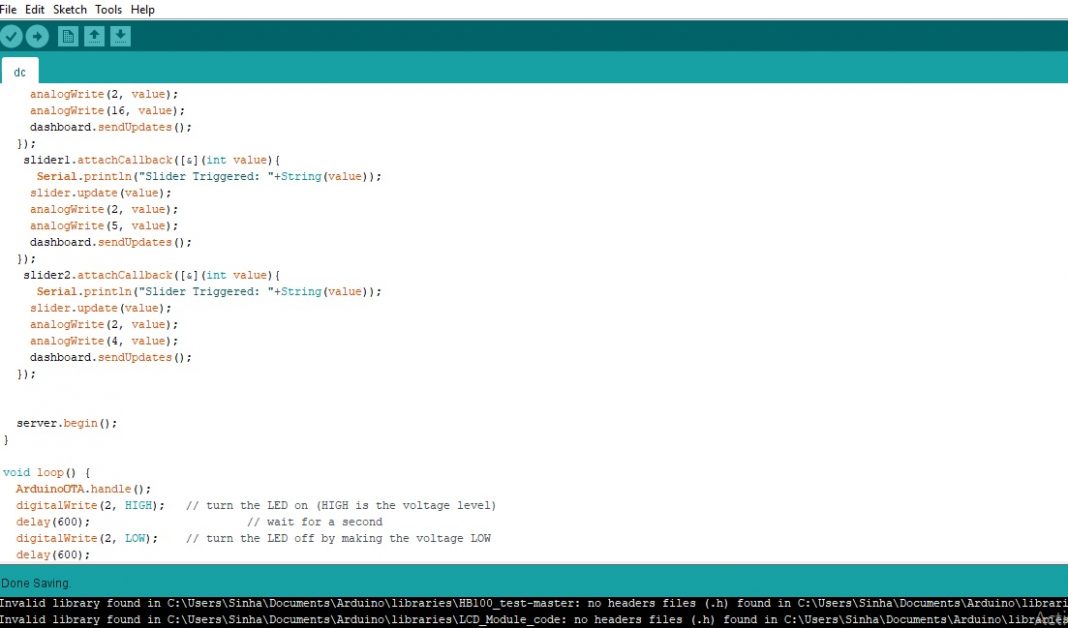This screenshot has height=628, width=1068.
Task: Click the slider2.attachCallback line
Action: pyautogui.click(x=152, y=275)
